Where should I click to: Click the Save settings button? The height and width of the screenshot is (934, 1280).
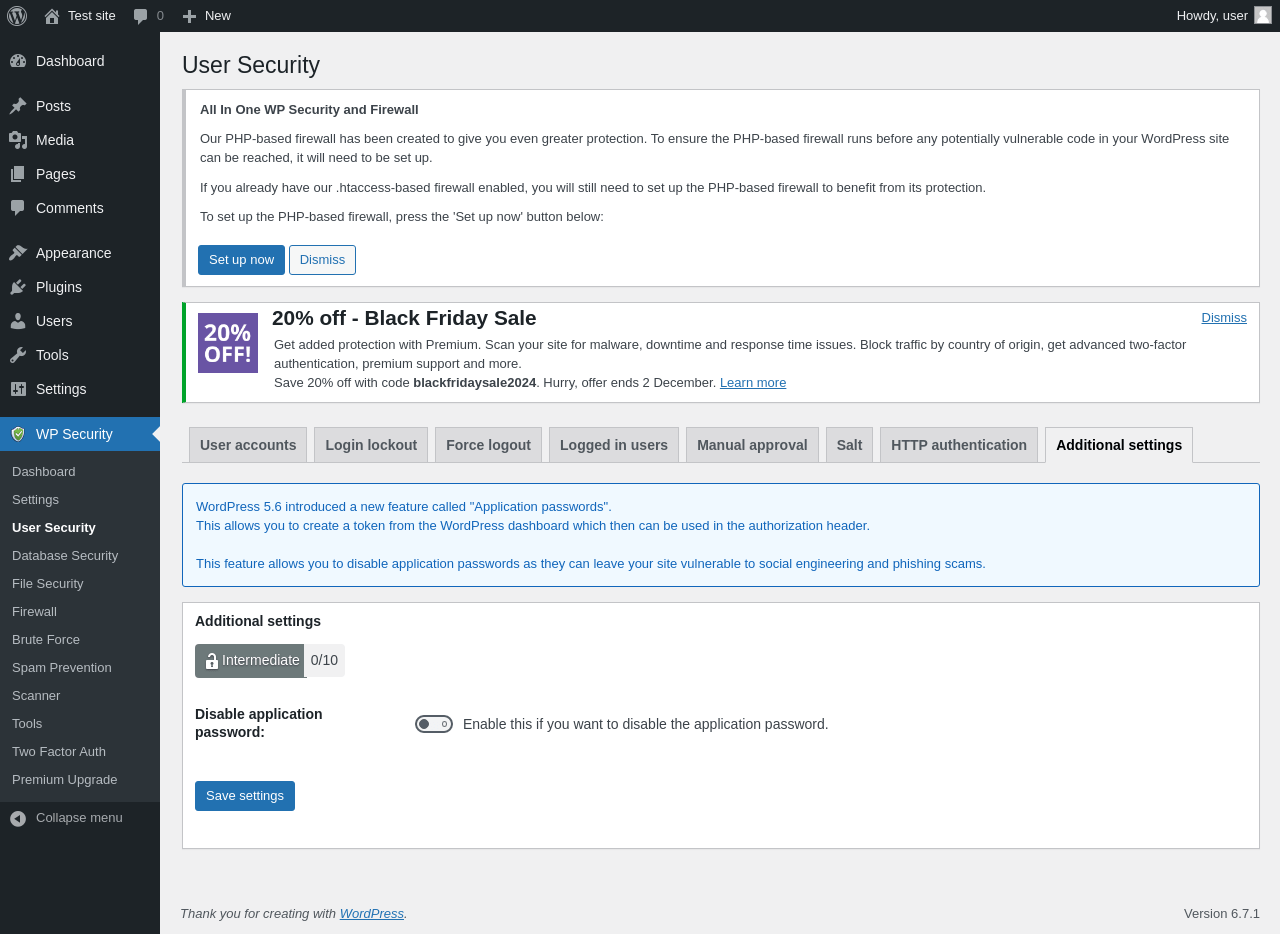pyautogui.click(x=245, y=796)
